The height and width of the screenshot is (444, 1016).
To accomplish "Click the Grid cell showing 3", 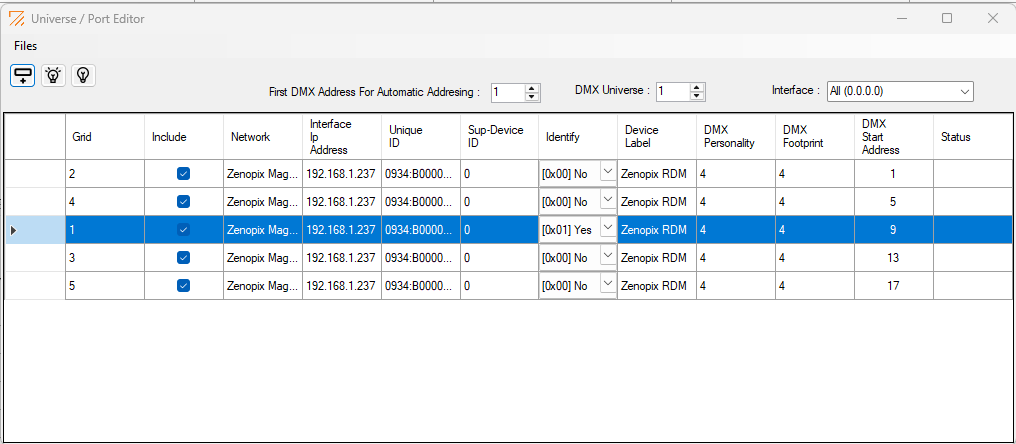I will 105,257.
